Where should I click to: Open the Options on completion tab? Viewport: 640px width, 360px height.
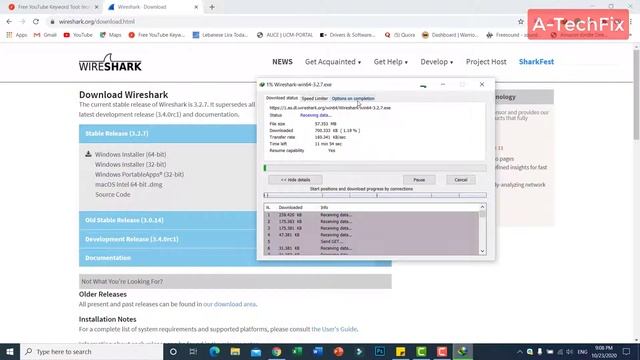(x=353, y=98)
